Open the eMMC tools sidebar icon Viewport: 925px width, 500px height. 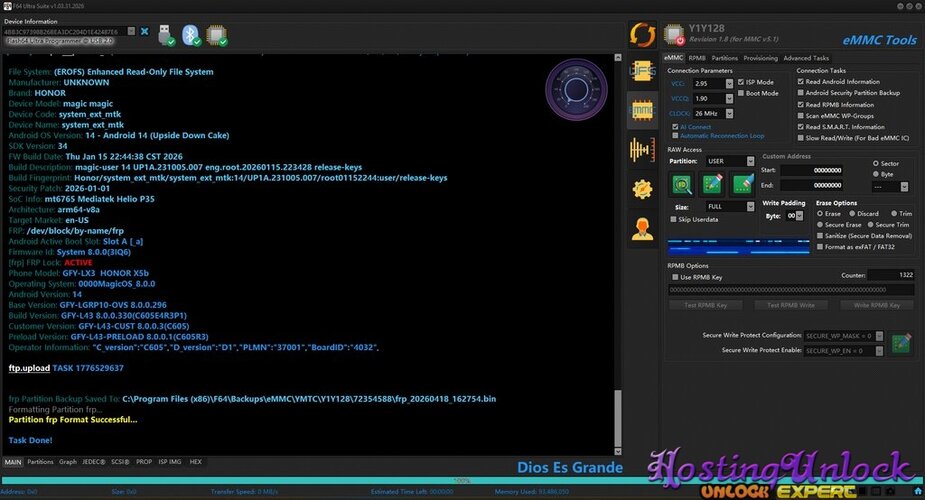click(642, 110)
